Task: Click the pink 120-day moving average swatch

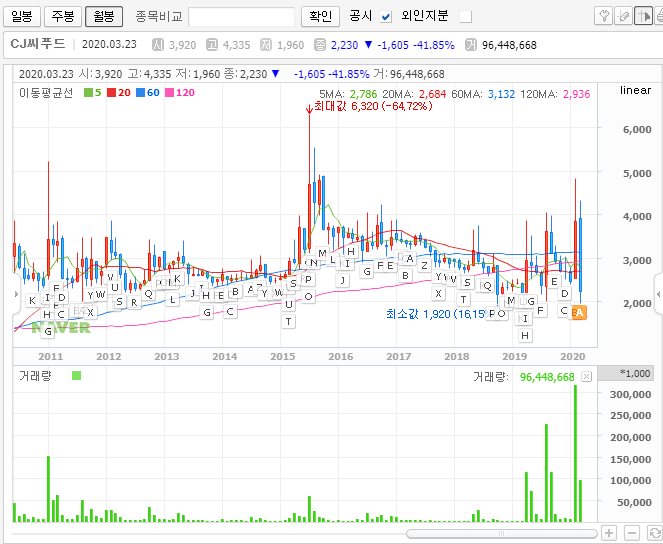Action: [x=170, y=93]
